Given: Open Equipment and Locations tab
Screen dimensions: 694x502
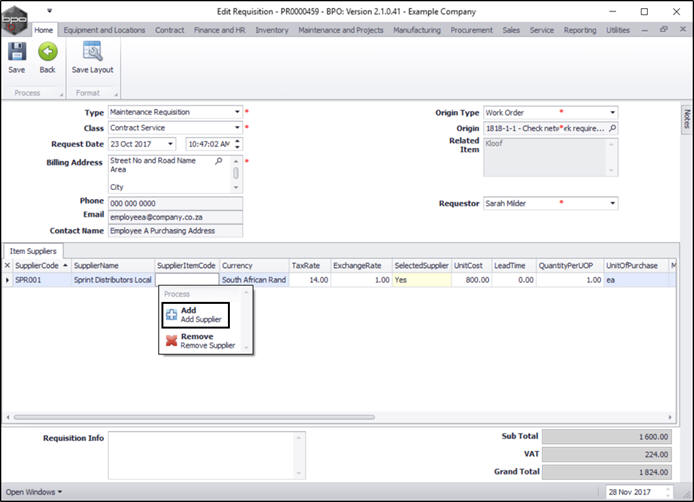Looking at the screenshot, I should click(104, 30).
